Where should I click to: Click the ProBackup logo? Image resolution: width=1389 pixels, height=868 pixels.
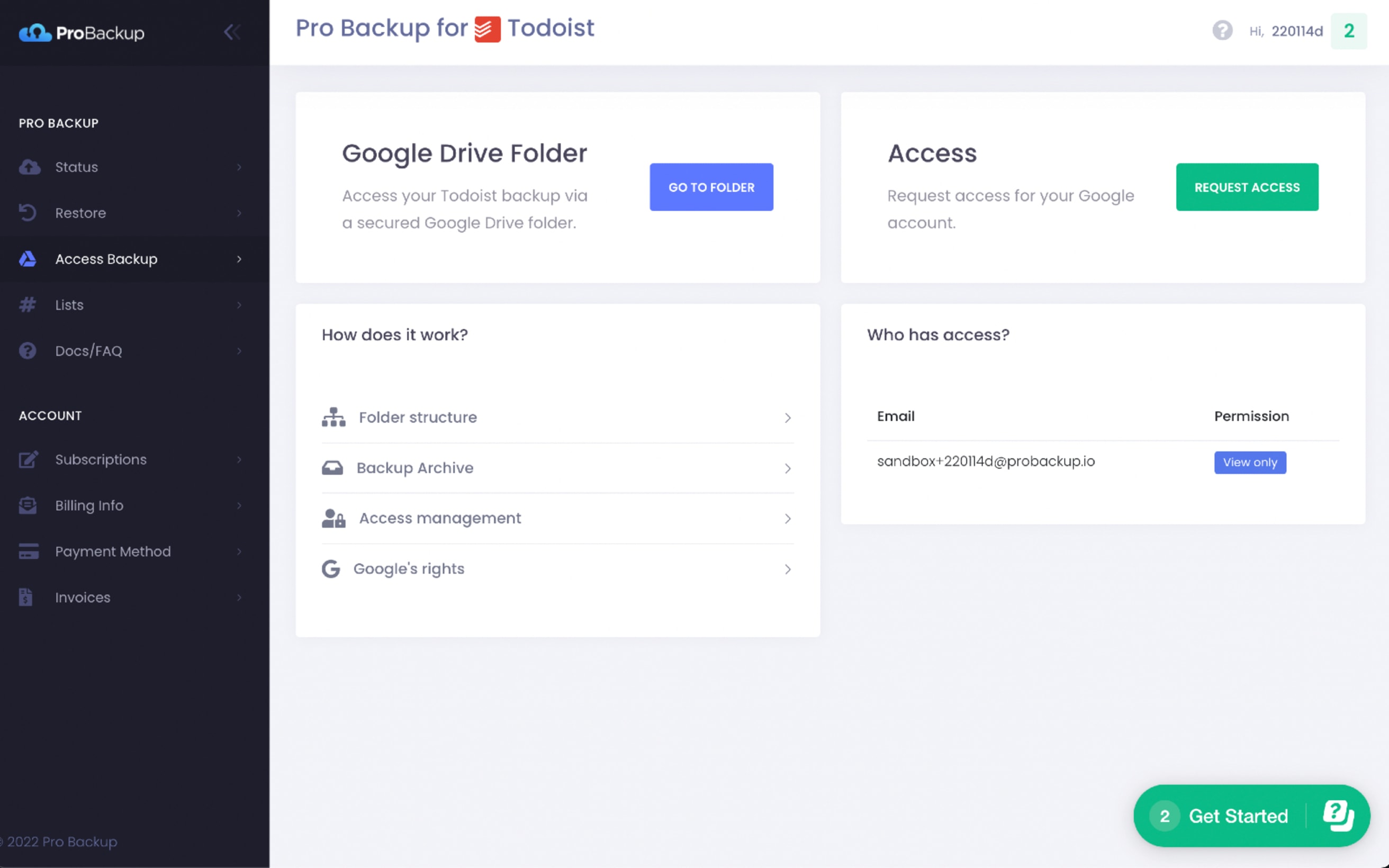tap(82, 33)
